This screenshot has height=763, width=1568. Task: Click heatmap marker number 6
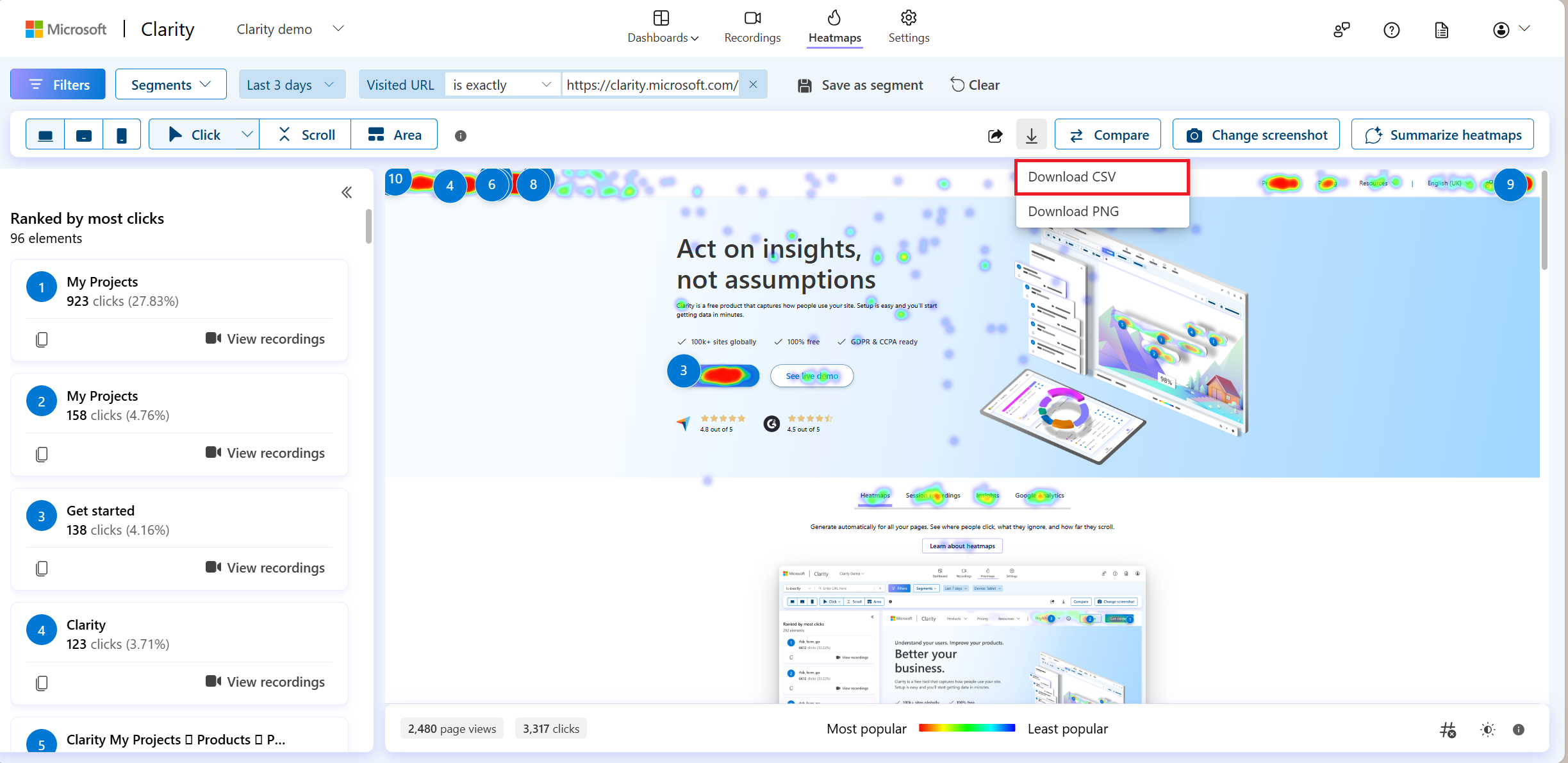tap(492, 185)
